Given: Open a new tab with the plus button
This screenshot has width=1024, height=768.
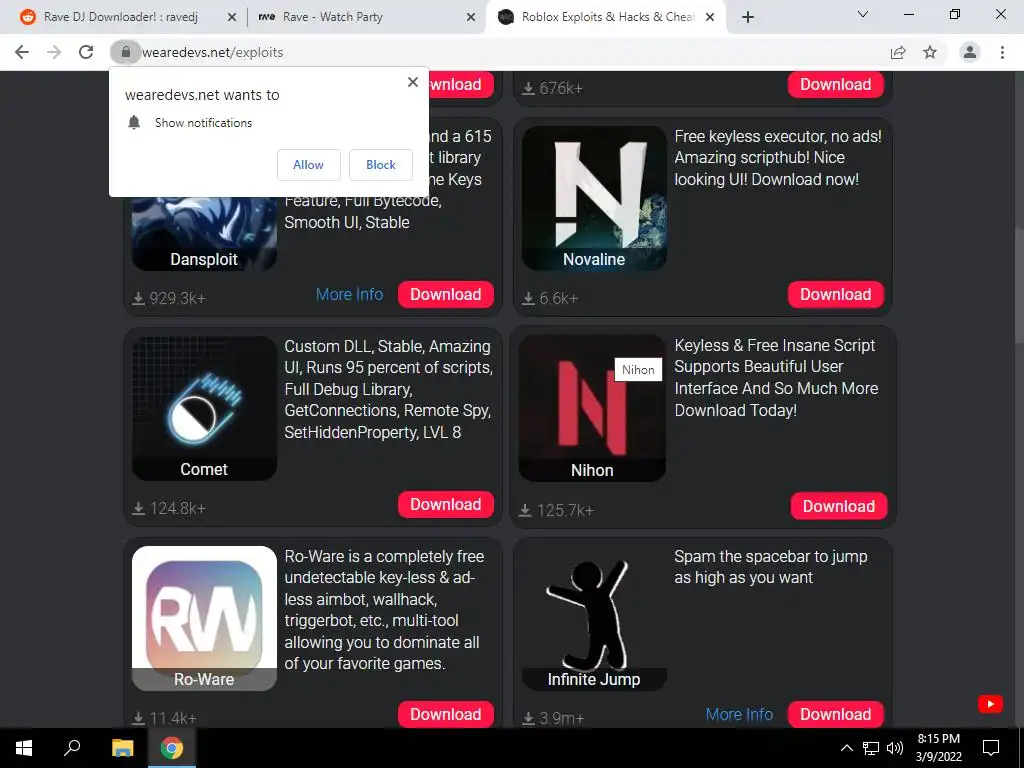Looking at the screenshot, I should click(748, 17).
